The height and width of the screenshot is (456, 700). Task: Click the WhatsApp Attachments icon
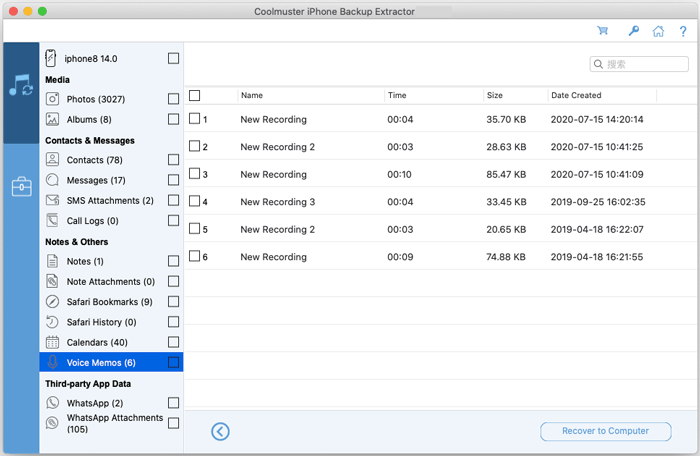click(x=52, y=423)
